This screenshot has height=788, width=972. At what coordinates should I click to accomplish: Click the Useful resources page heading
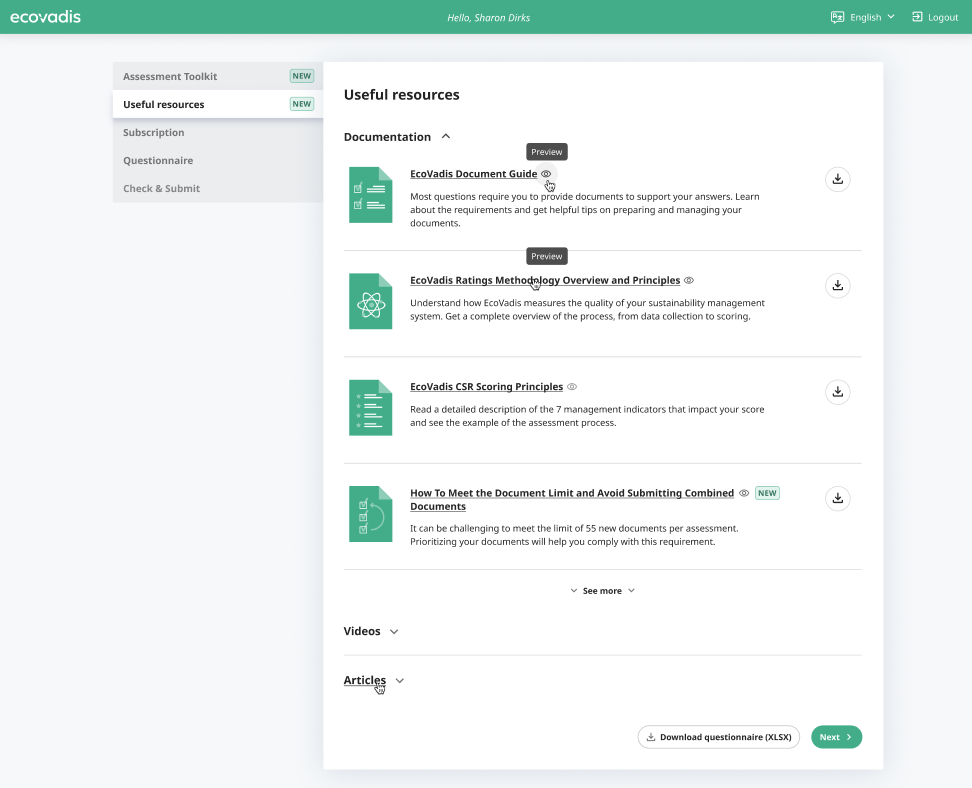[x=402, y=95]
